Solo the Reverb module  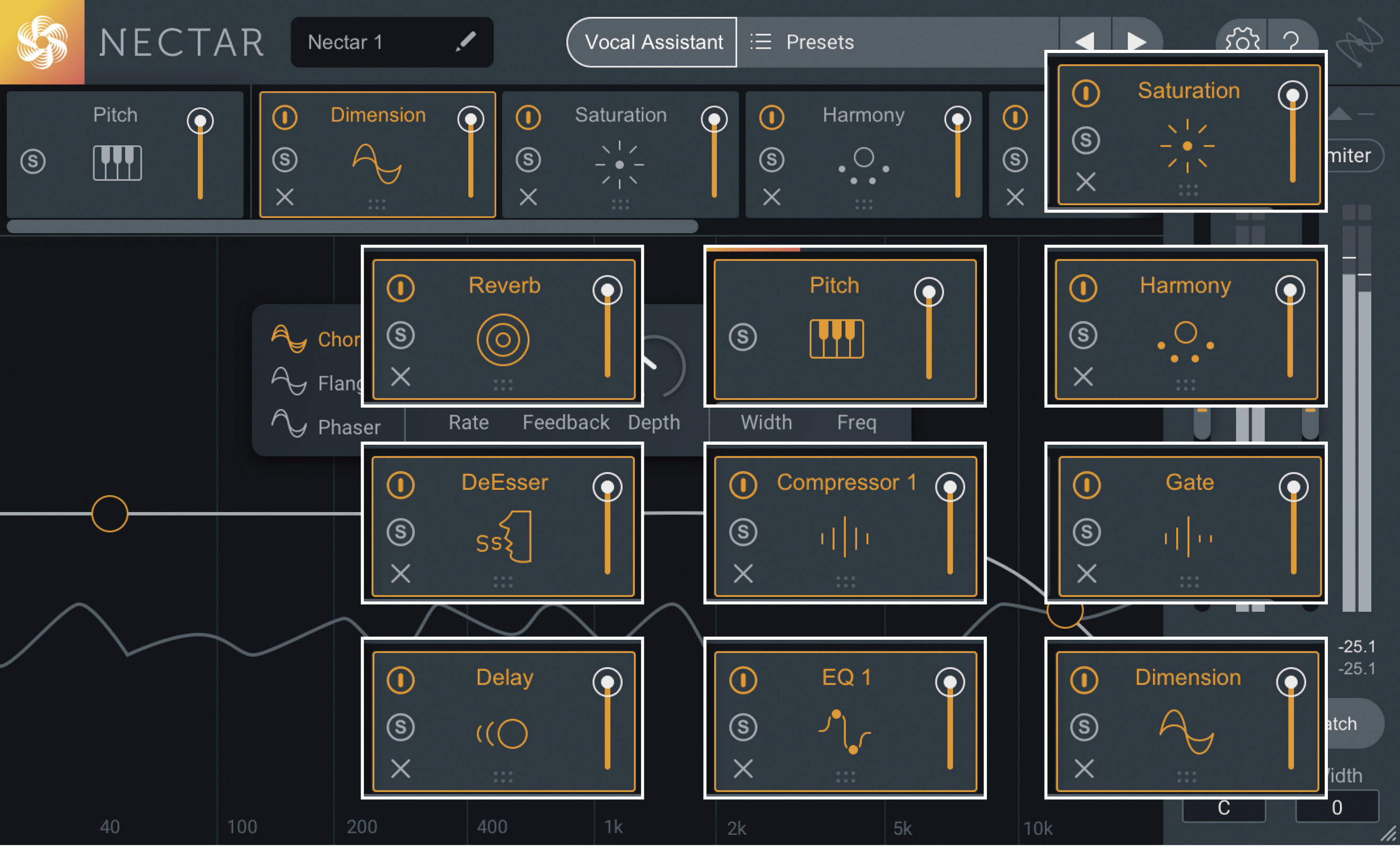[400, 335]
